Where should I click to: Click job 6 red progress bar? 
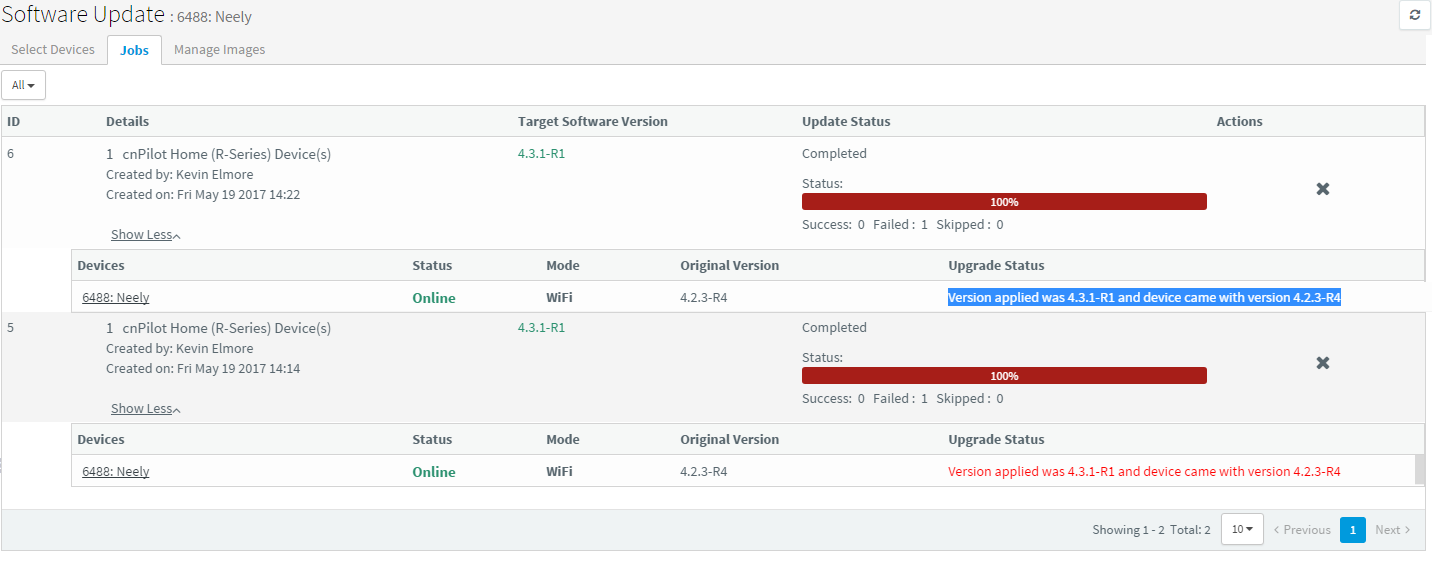tap(1004, 202)
